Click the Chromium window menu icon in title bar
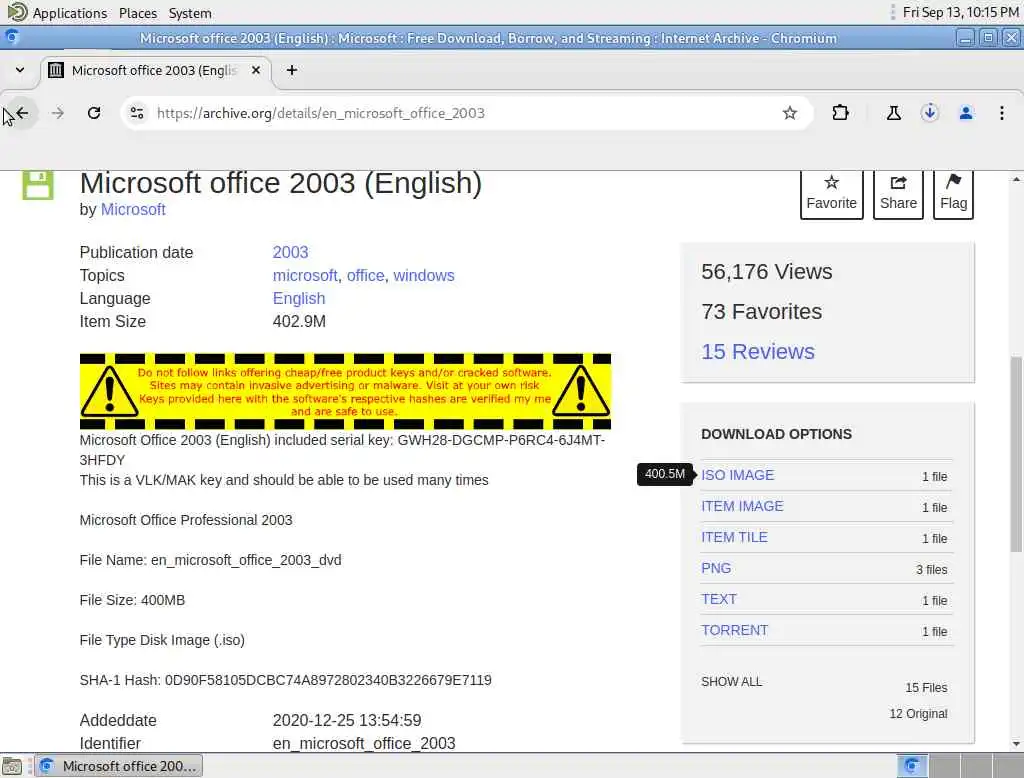Viewport: 1024px width, 778px height. (x=11, y=38)
